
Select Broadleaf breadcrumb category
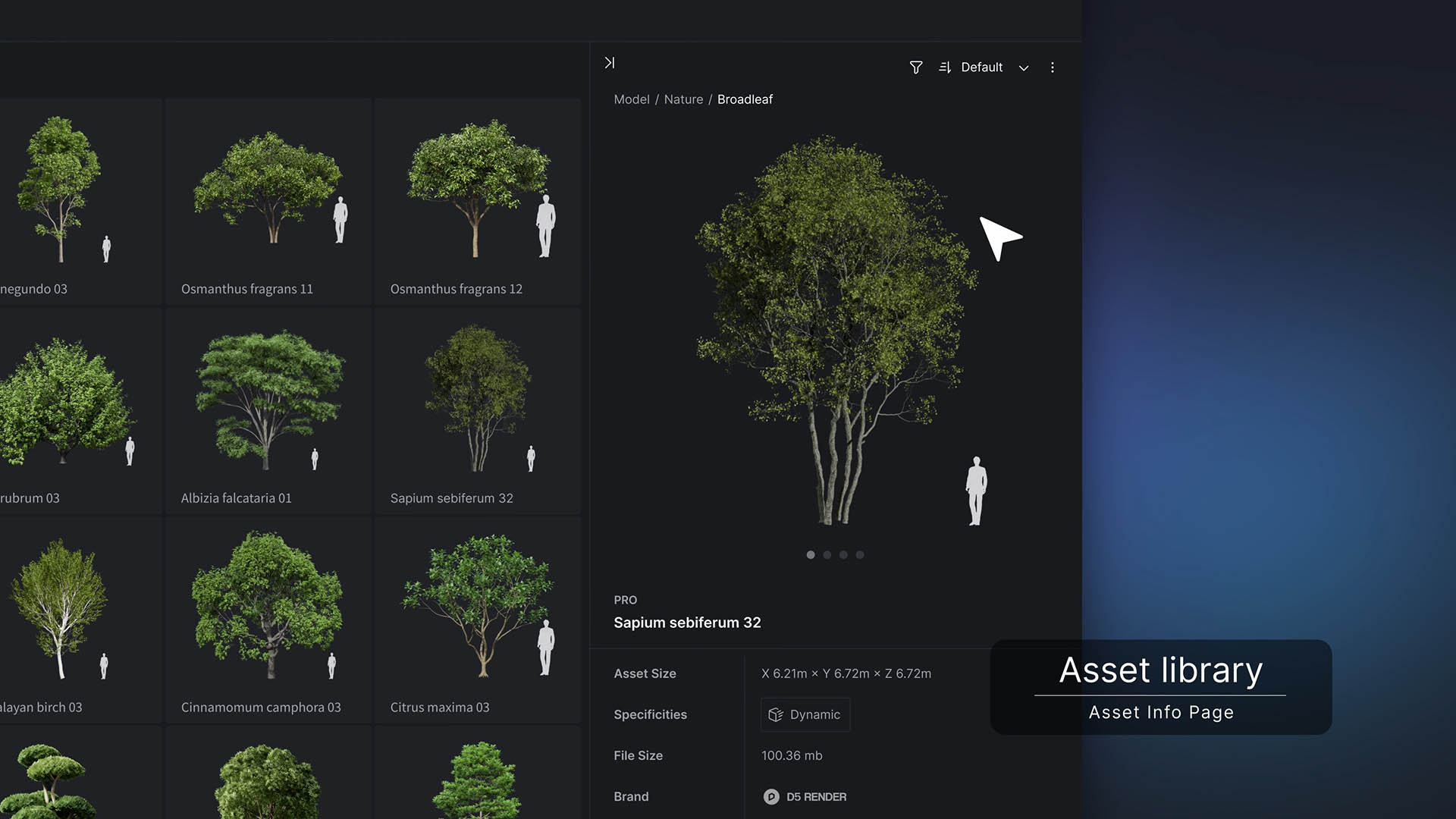pyautogui.click(x=745, y=99)
